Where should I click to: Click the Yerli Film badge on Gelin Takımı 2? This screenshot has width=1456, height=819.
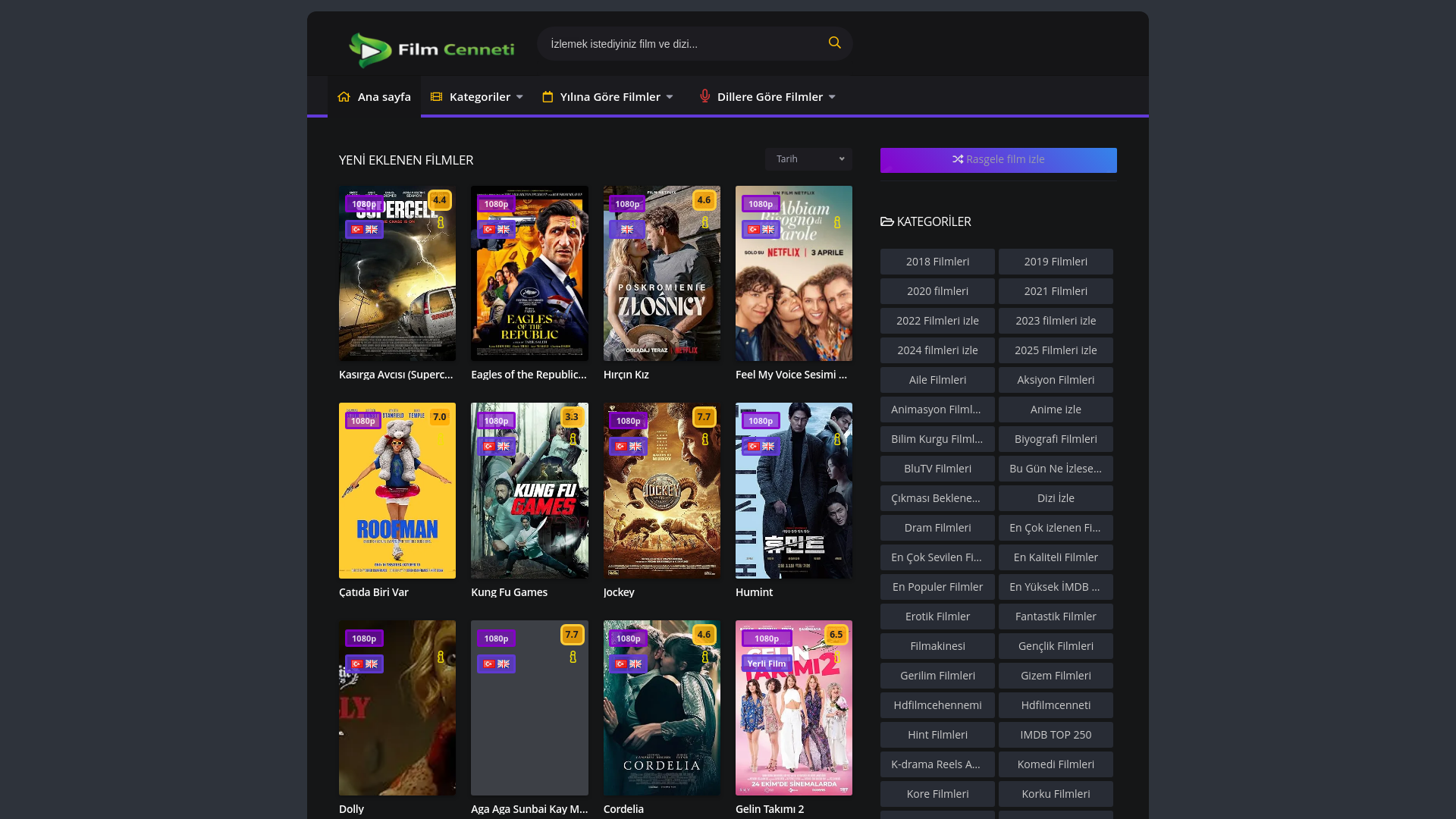[767, 664]
